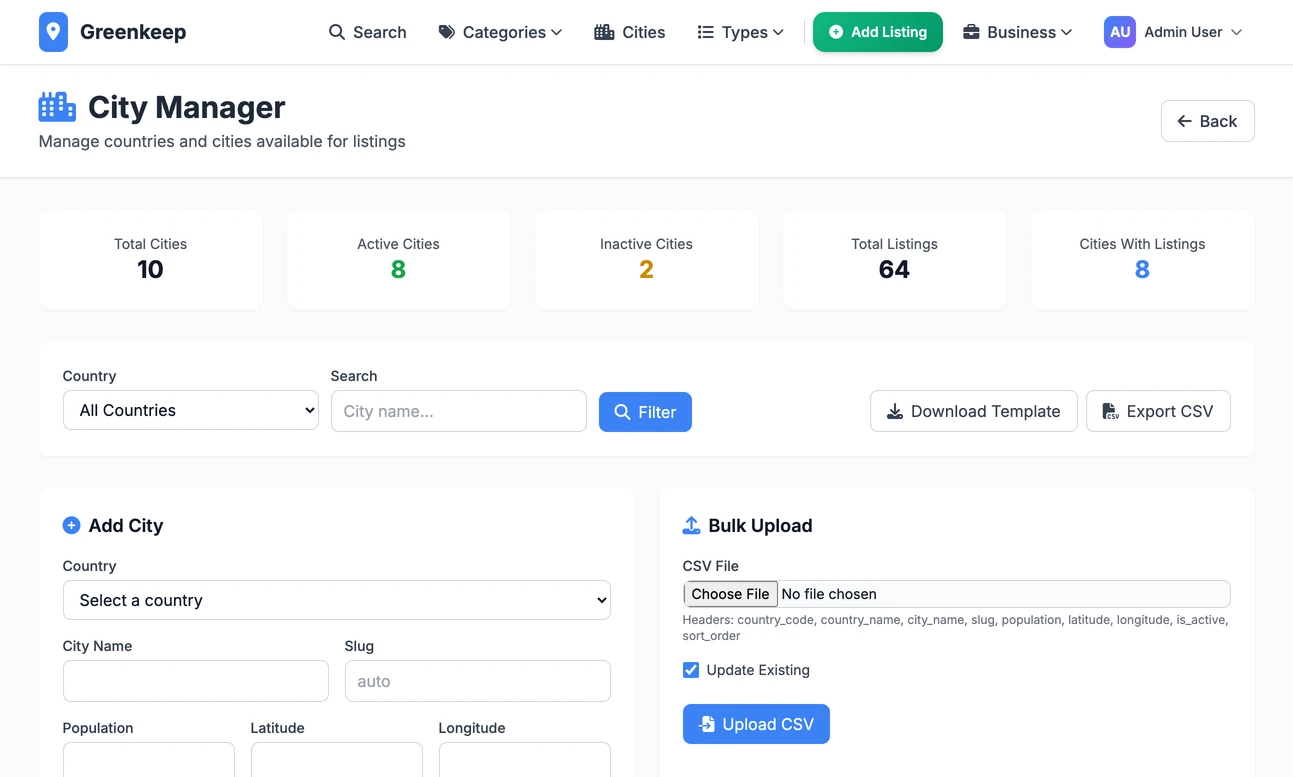Screen dimensions: 1293x777
Task: Click the Export CSV button
Action: (1158, 411)
